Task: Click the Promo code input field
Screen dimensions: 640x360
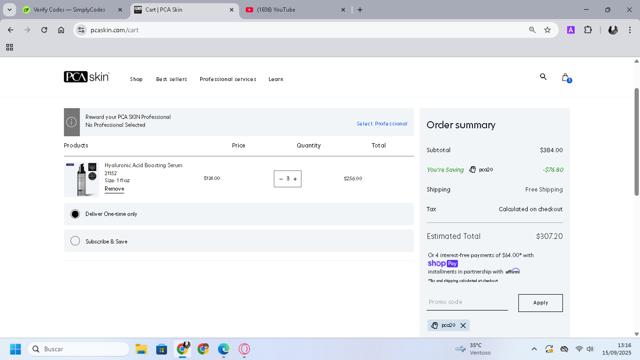Action: coord(467,302)
